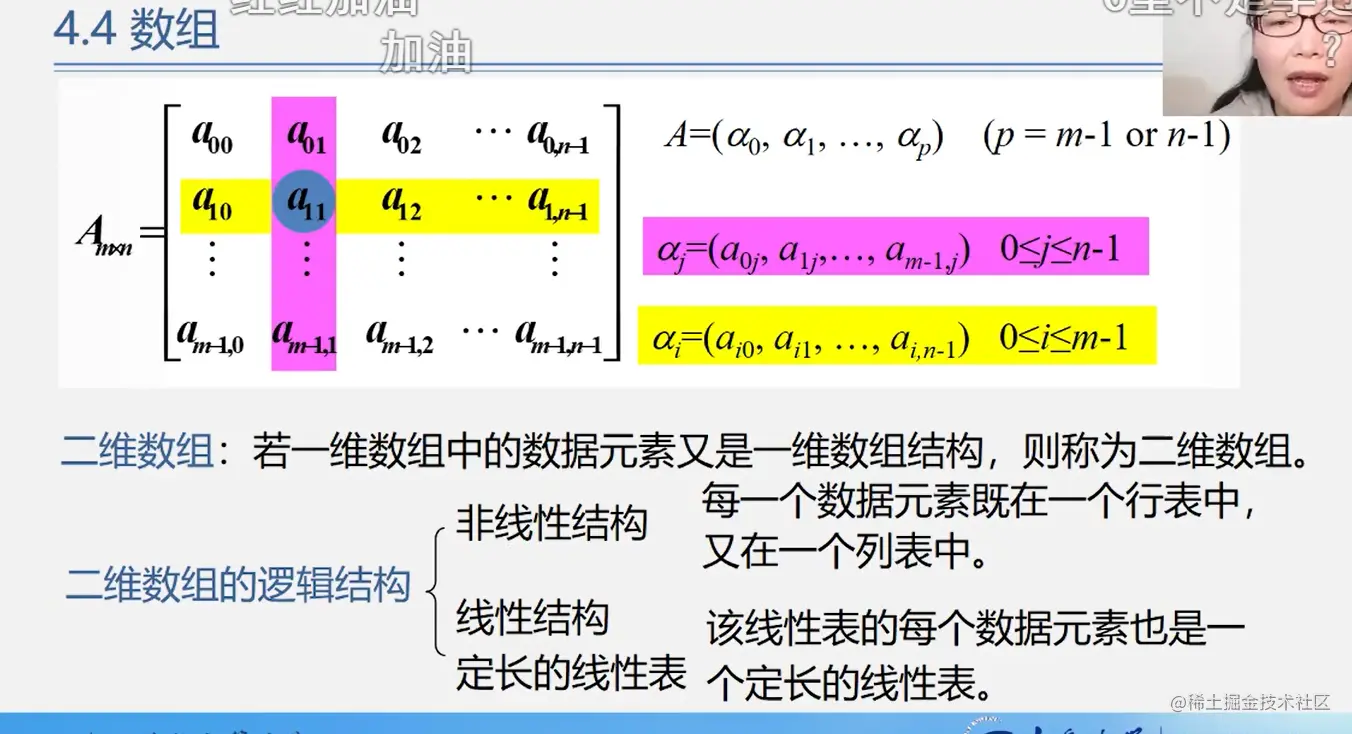The image size is (1352, 734).
Task: Click the text "非线性结构"
Action: (552, 523)
